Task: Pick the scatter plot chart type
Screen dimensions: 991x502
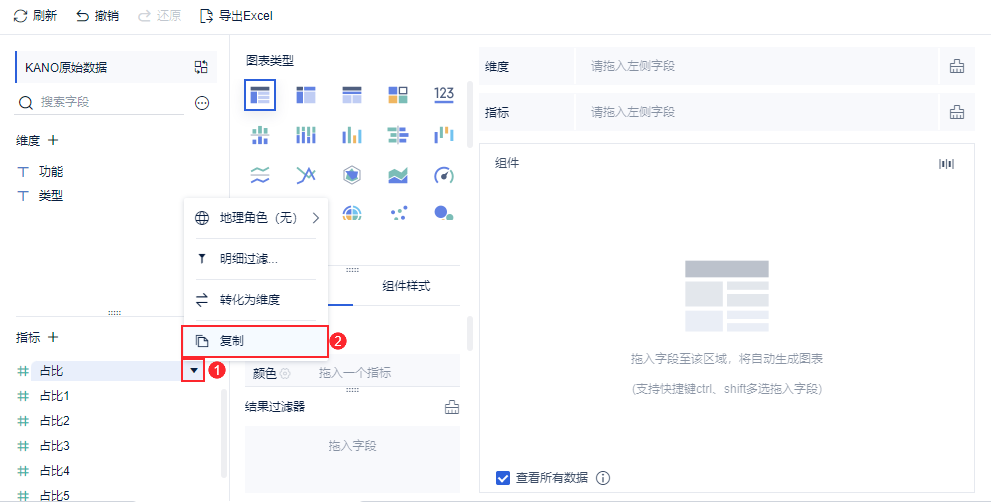Action: click(x=398, y=214)
